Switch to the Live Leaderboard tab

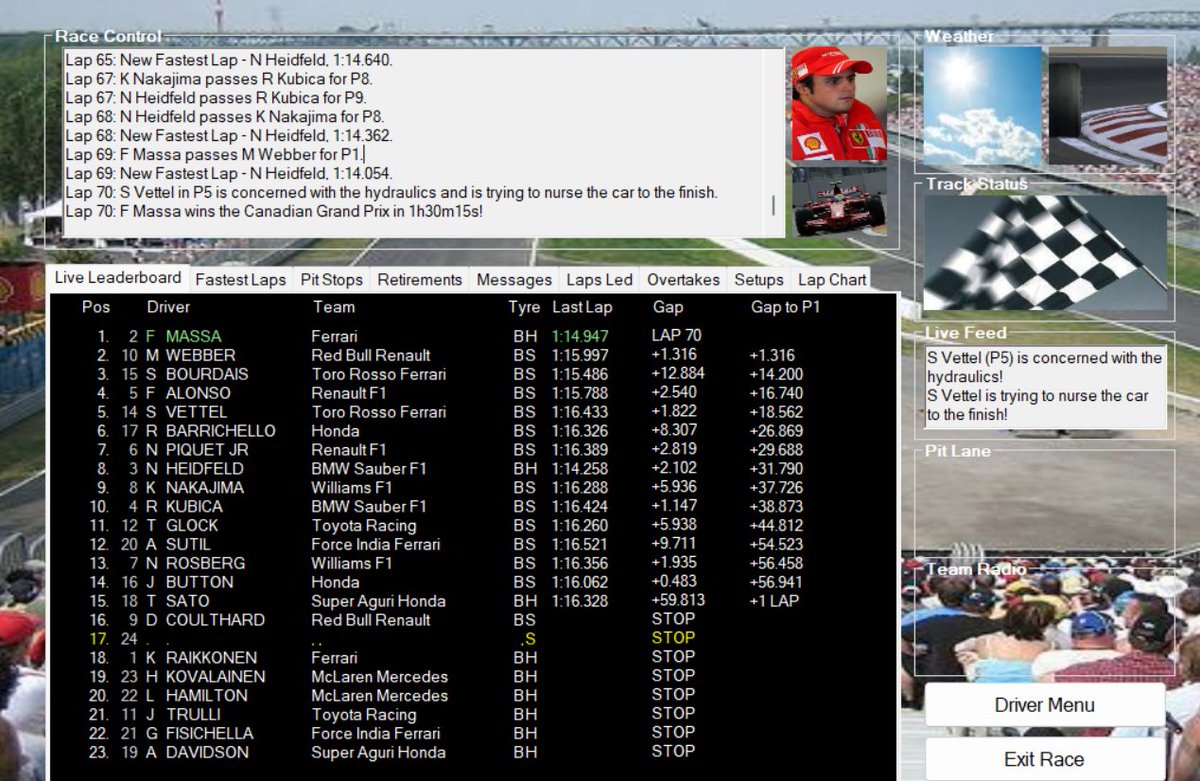118,278
